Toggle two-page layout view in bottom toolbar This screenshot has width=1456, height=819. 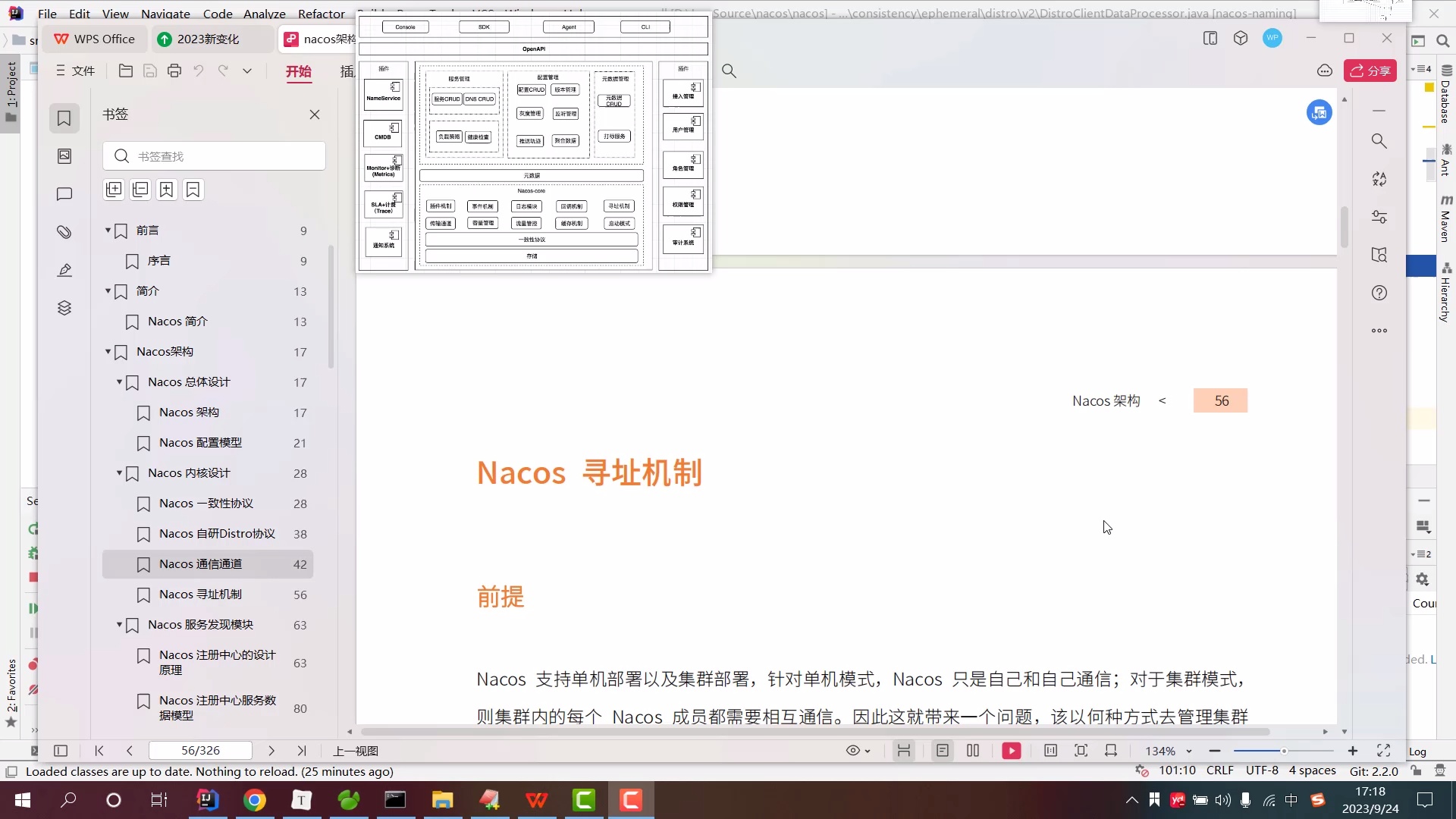coord(974,750)
